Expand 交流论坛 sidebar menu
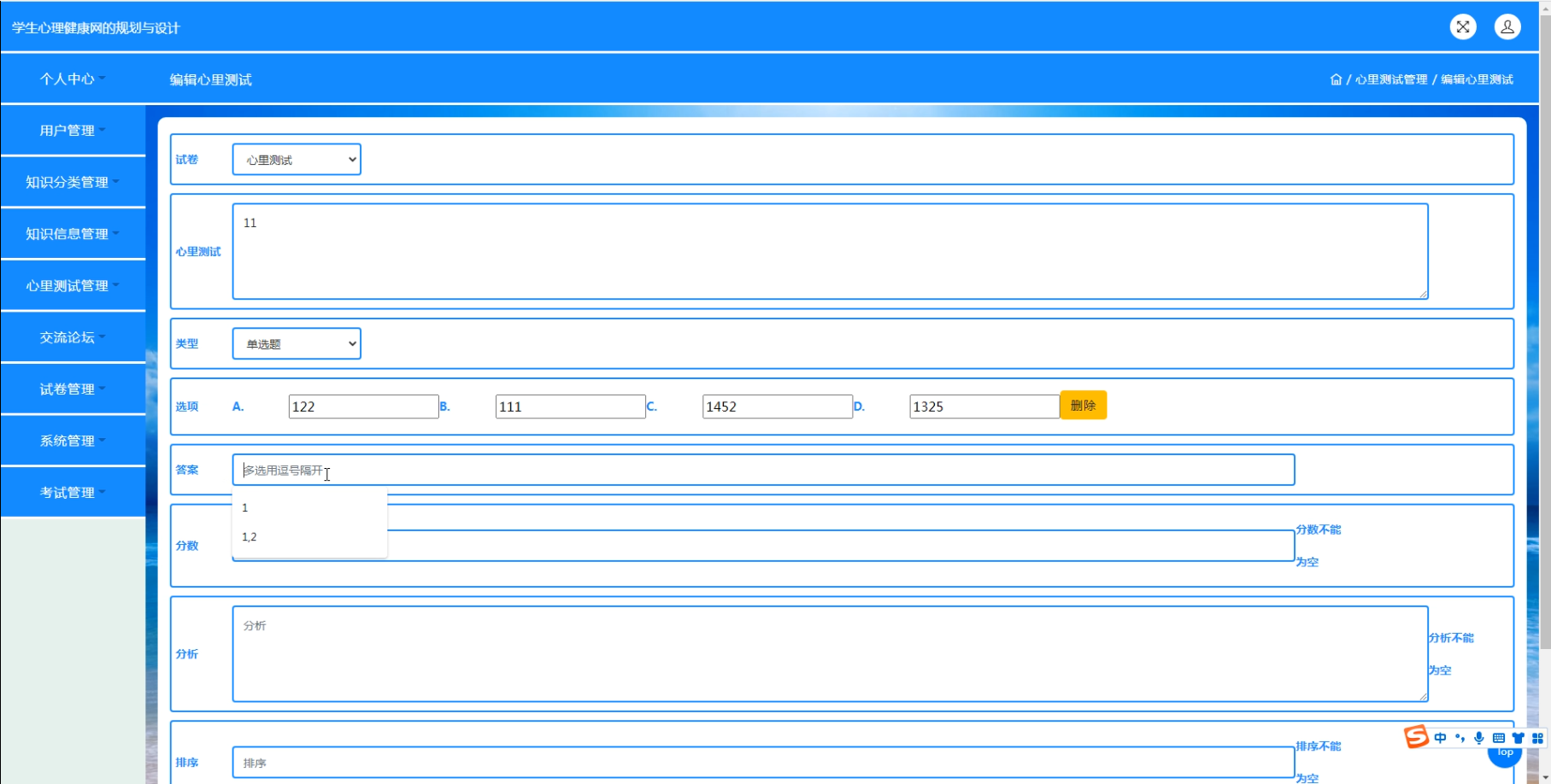This screenshot has width=1551, height=784. pos(73,337)
